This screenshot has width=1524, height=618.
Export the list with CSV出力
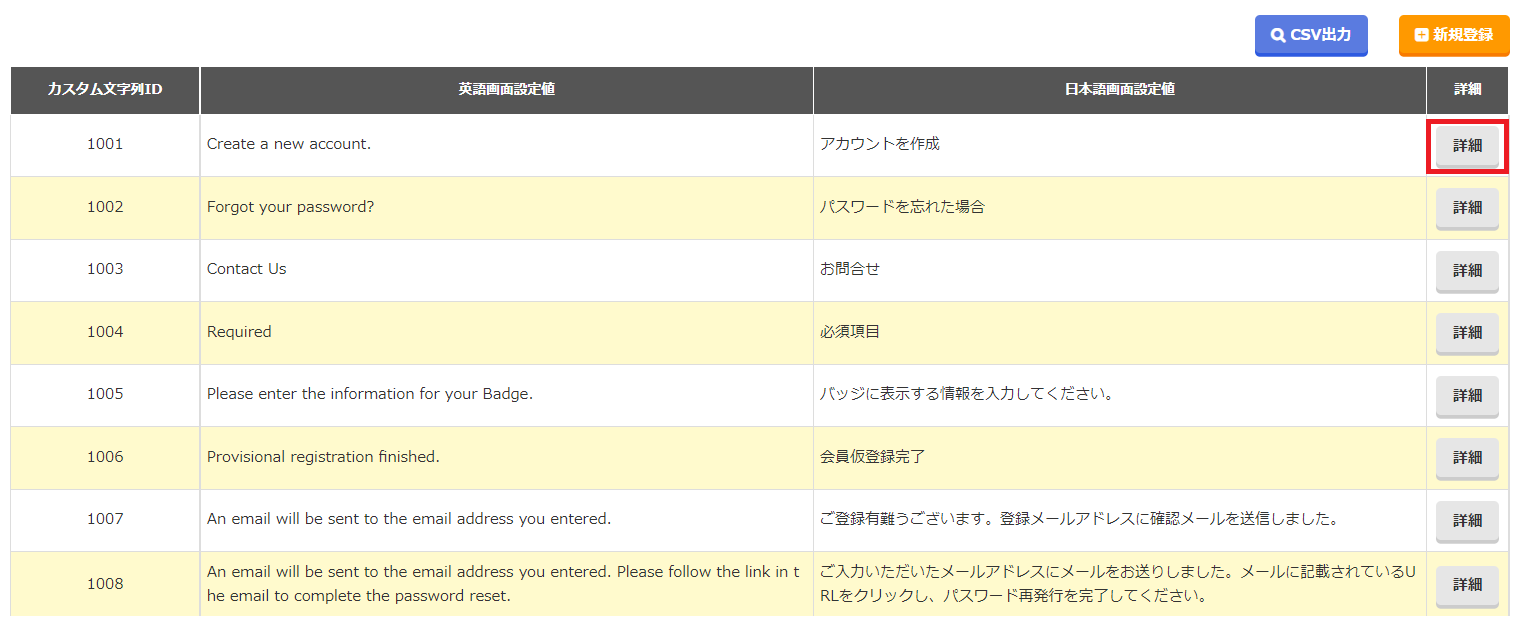click(1311, 35)
